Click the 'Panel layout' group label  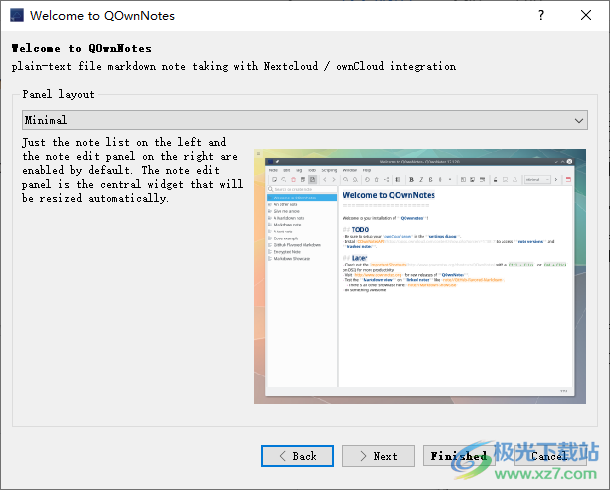pyautogui.click(x=58, y=94)
